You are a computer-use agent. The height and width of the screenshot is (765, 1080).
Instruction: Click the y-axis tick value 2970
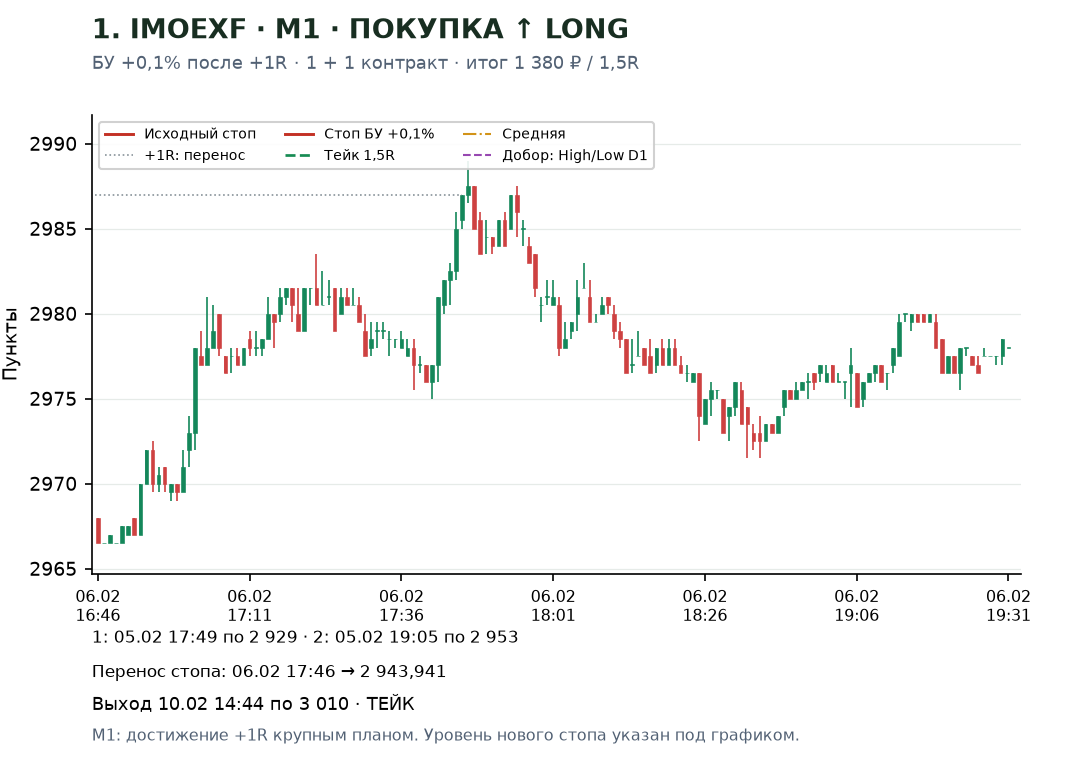(52, 485)
